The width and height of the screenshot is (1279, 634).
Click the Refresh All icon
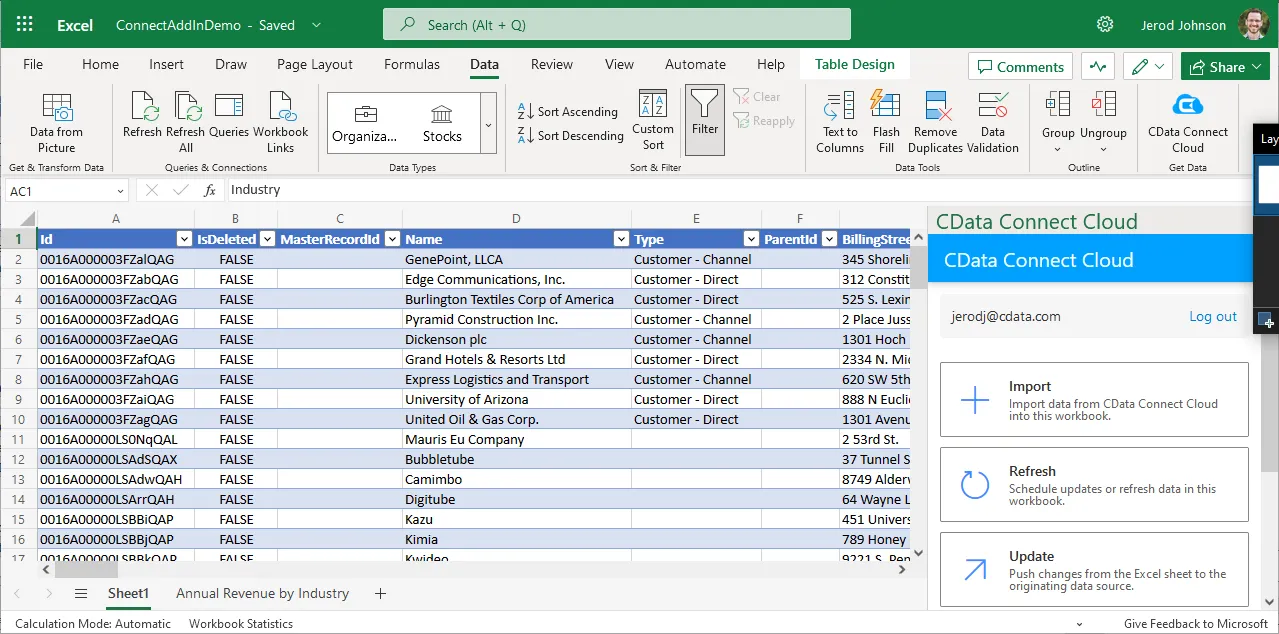[186, 119]
